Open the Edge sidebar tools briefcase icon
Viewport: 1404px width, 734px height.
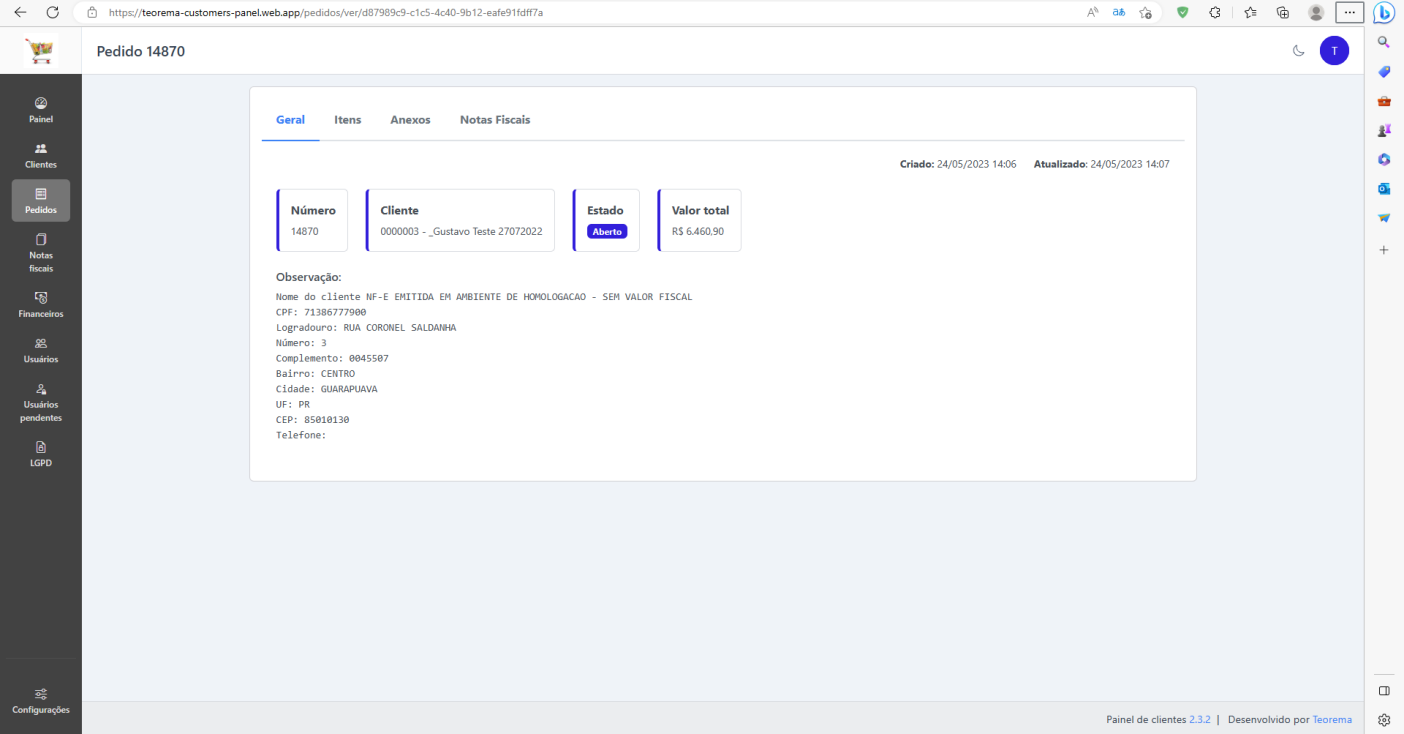point(1384,101)
